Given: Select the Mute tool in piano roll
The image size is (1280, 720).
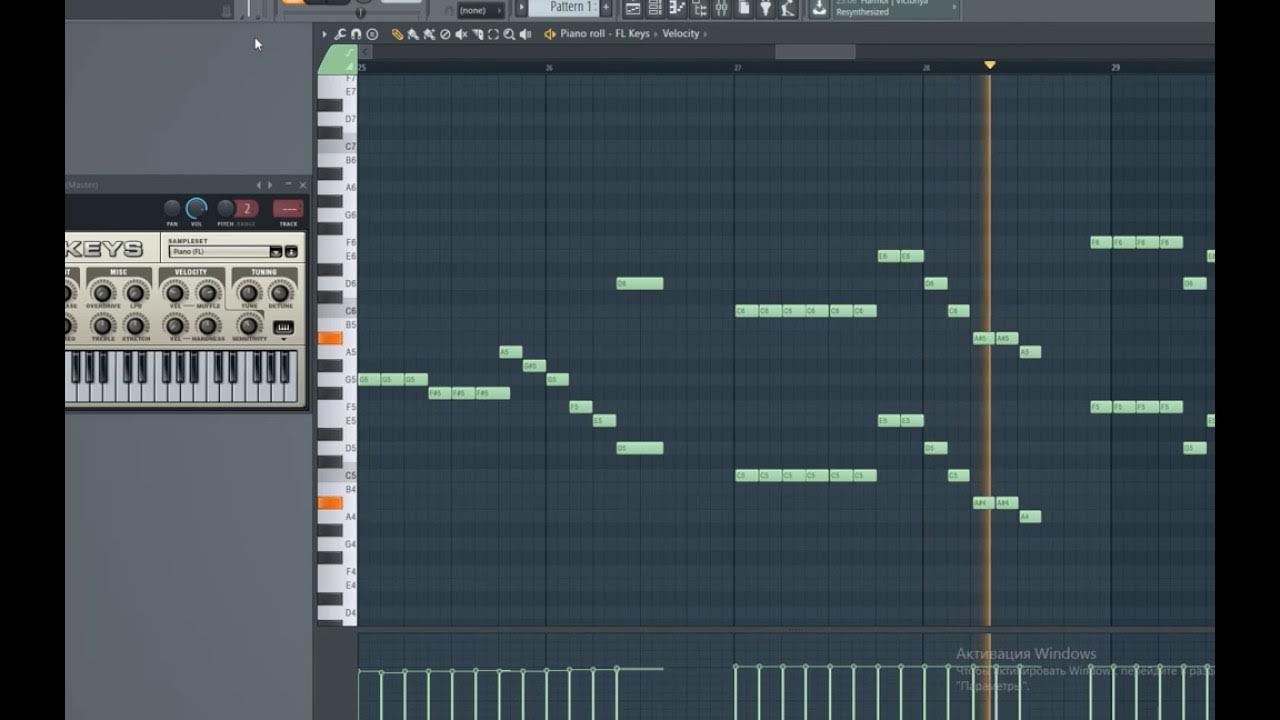Looking at the screenshot, I should tap(461, 34).
